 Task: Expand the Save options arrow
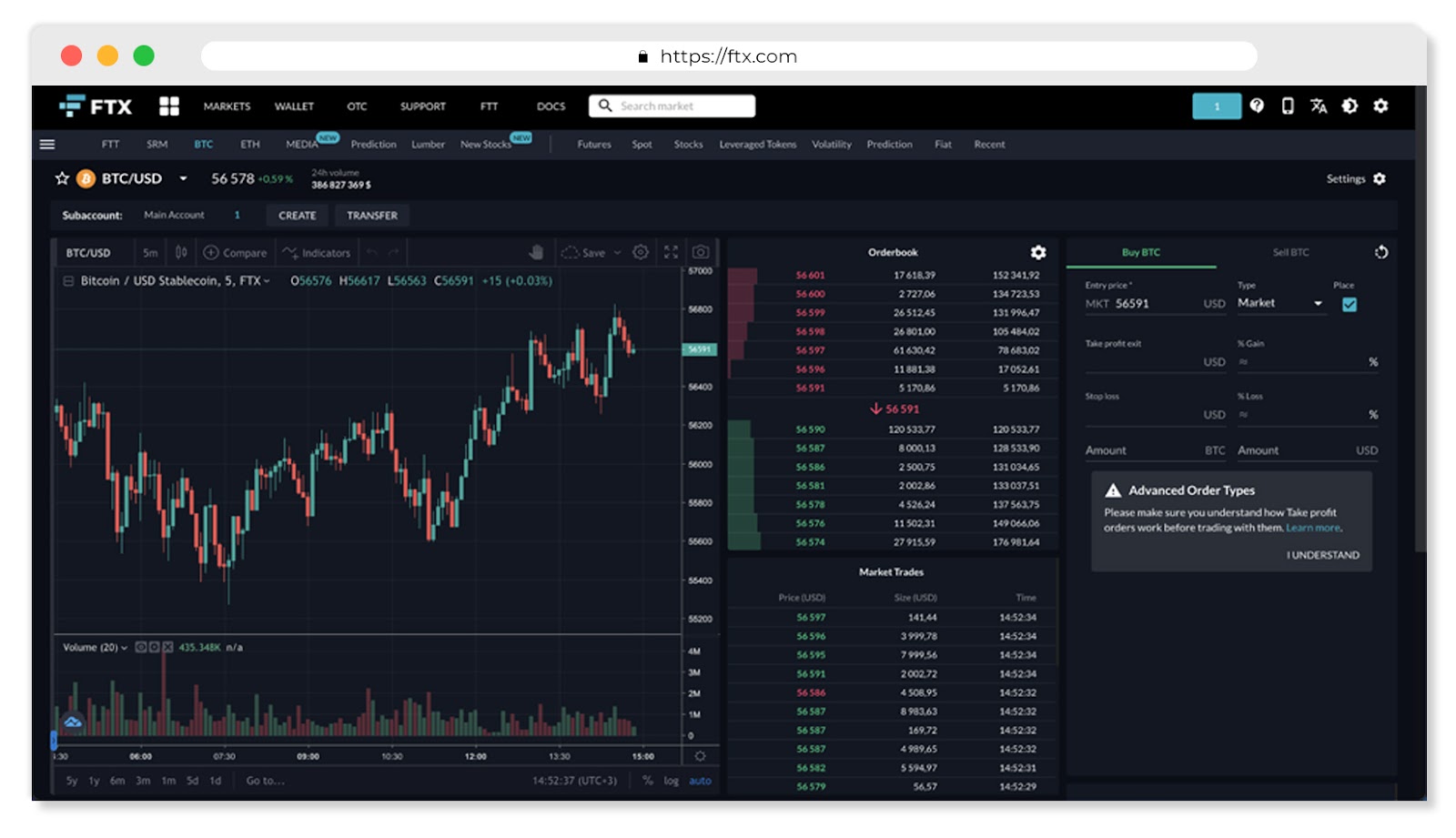[617, 252]
